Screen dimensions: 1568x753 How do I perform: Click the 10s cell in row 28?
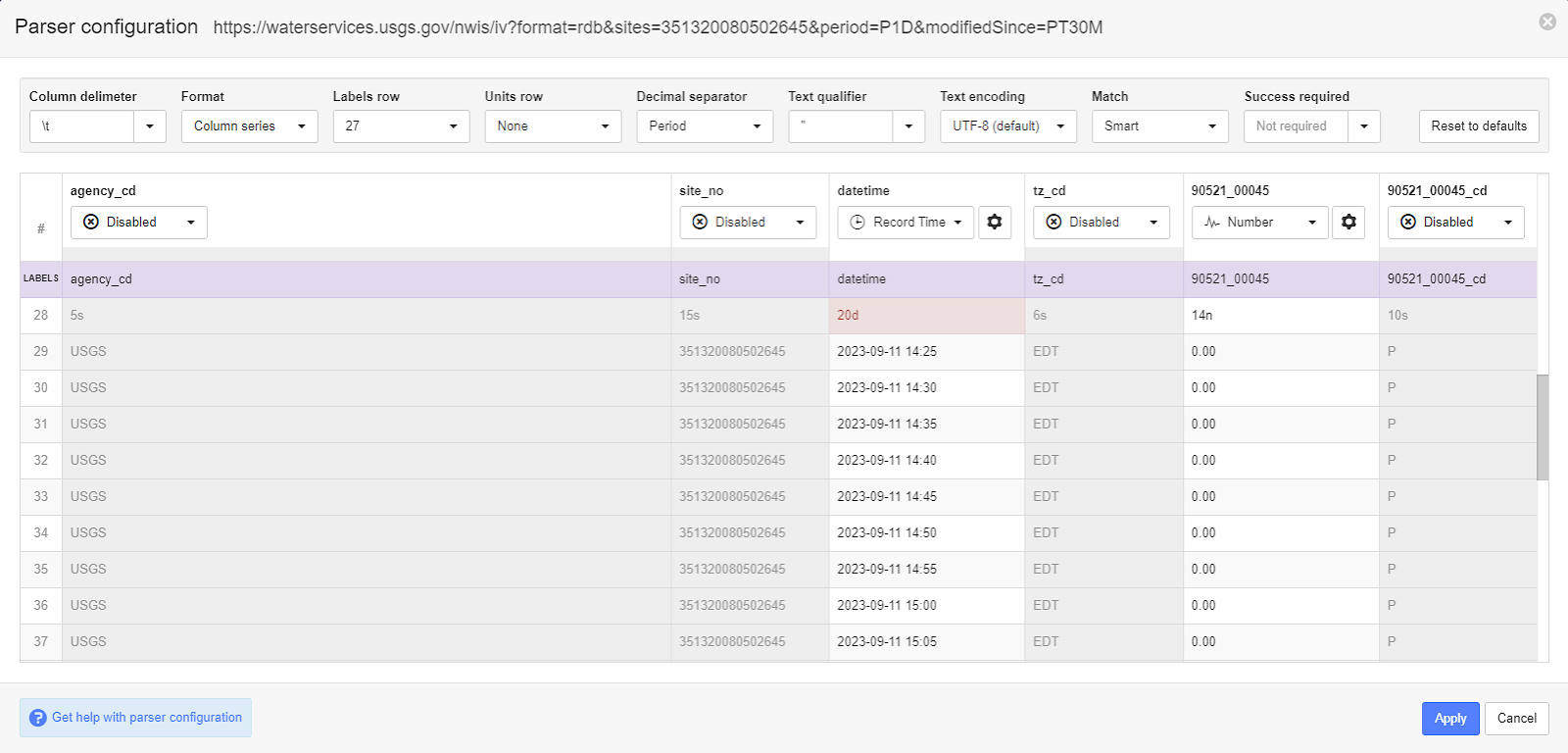click(x=1457, y=316)
